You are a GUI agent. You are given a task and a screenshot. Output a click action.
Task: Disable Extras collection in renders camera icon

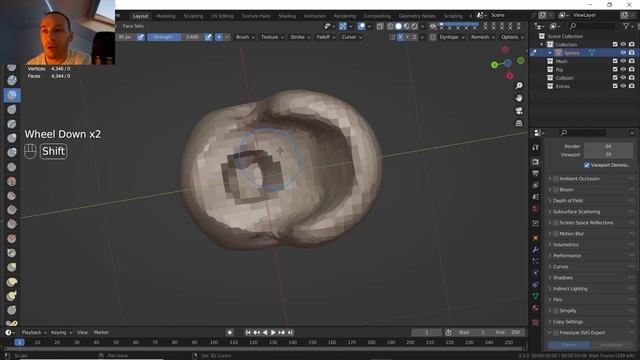[632, 86]
